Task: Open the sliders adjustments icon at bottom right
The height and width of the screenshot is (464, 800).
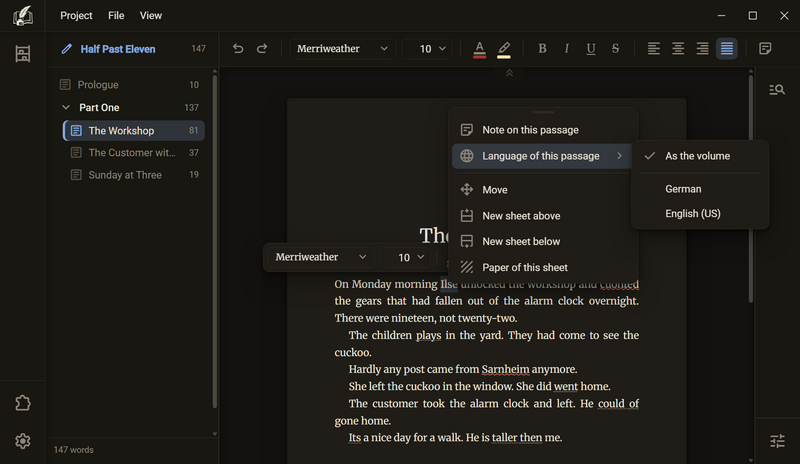Action: point(777,441)
